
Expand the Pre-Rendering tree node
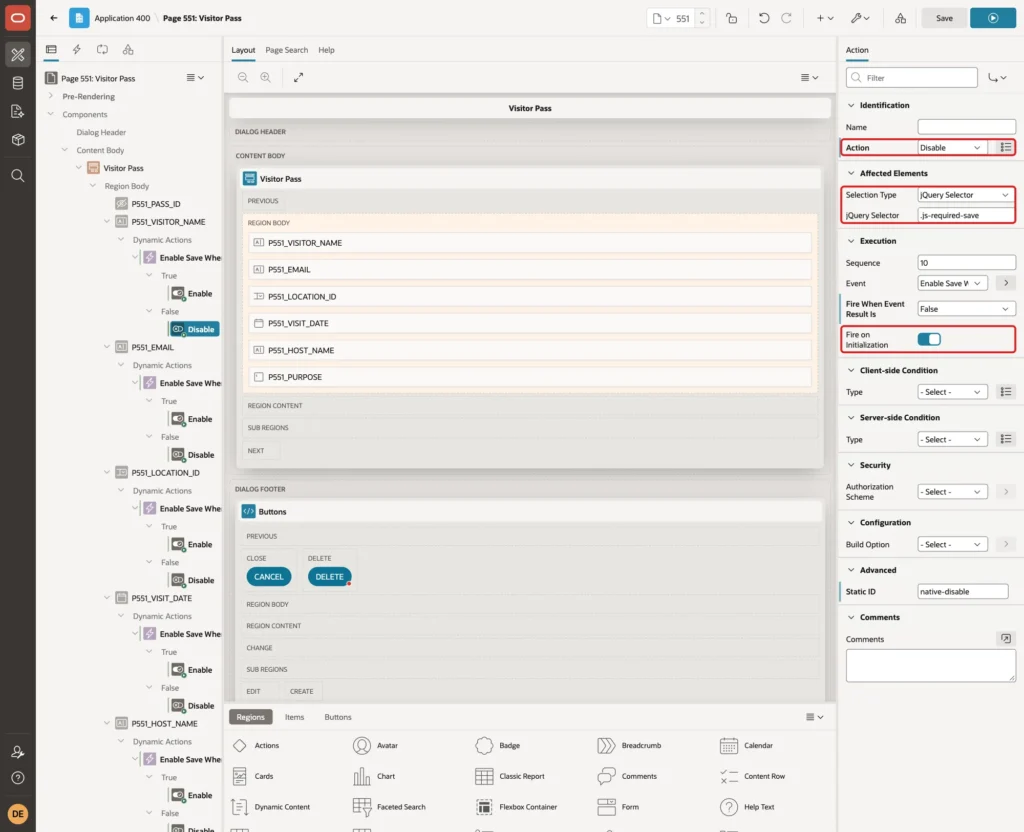pos(51,96)
